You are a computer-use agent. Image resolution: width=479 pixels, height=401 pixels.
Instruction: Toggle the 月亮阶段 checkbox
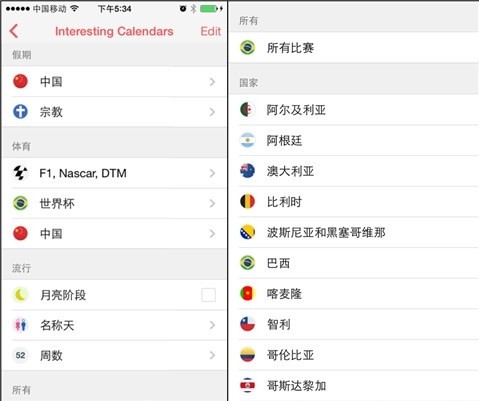tap(208, 295)
